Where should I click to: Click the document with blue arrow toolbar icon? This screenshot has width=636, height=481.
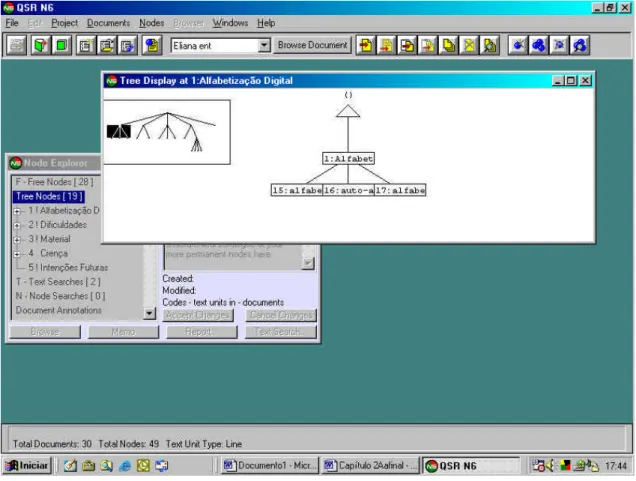click(127, 45)
